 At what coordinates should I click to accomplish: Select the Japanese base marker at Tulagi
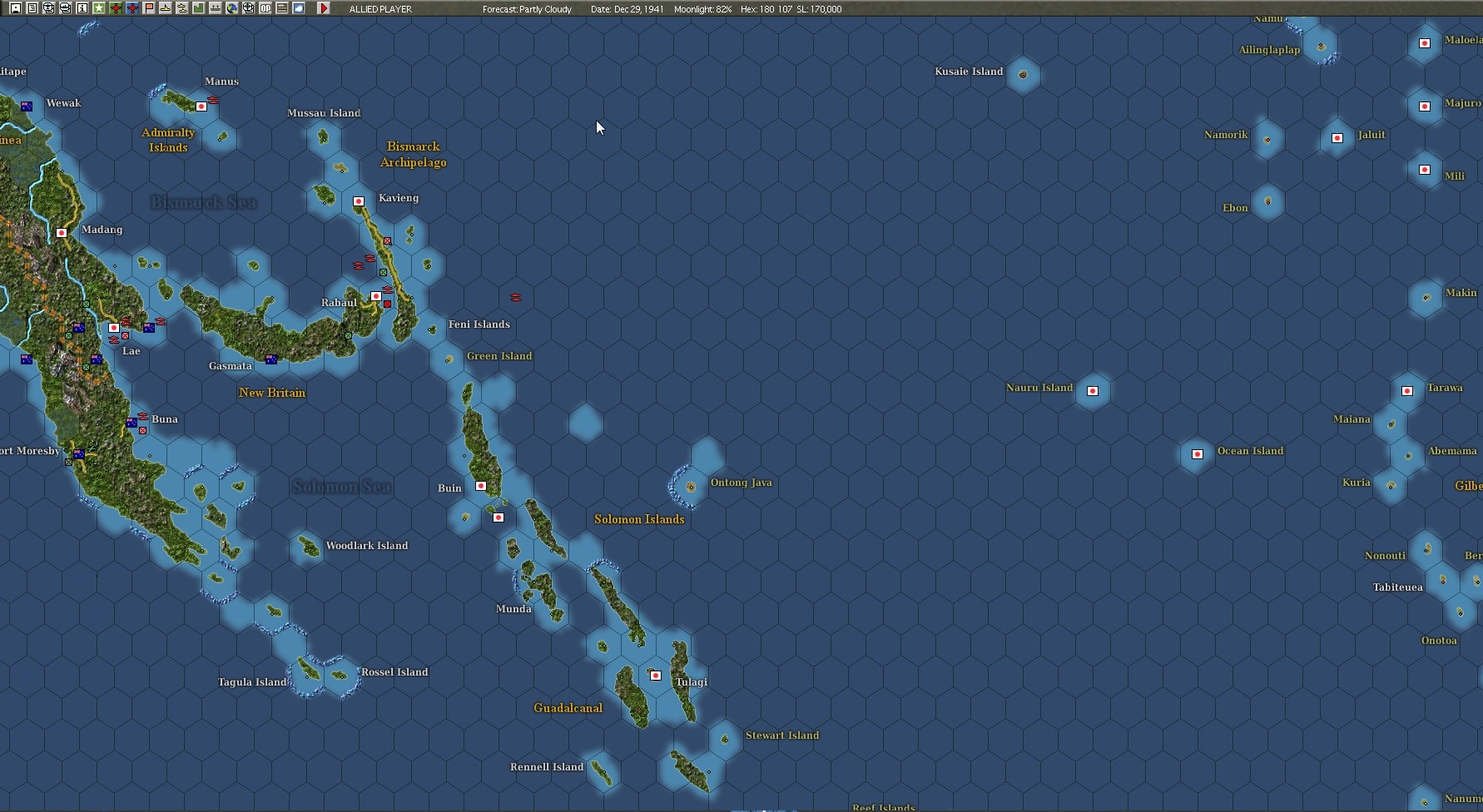tap(656, 676)
